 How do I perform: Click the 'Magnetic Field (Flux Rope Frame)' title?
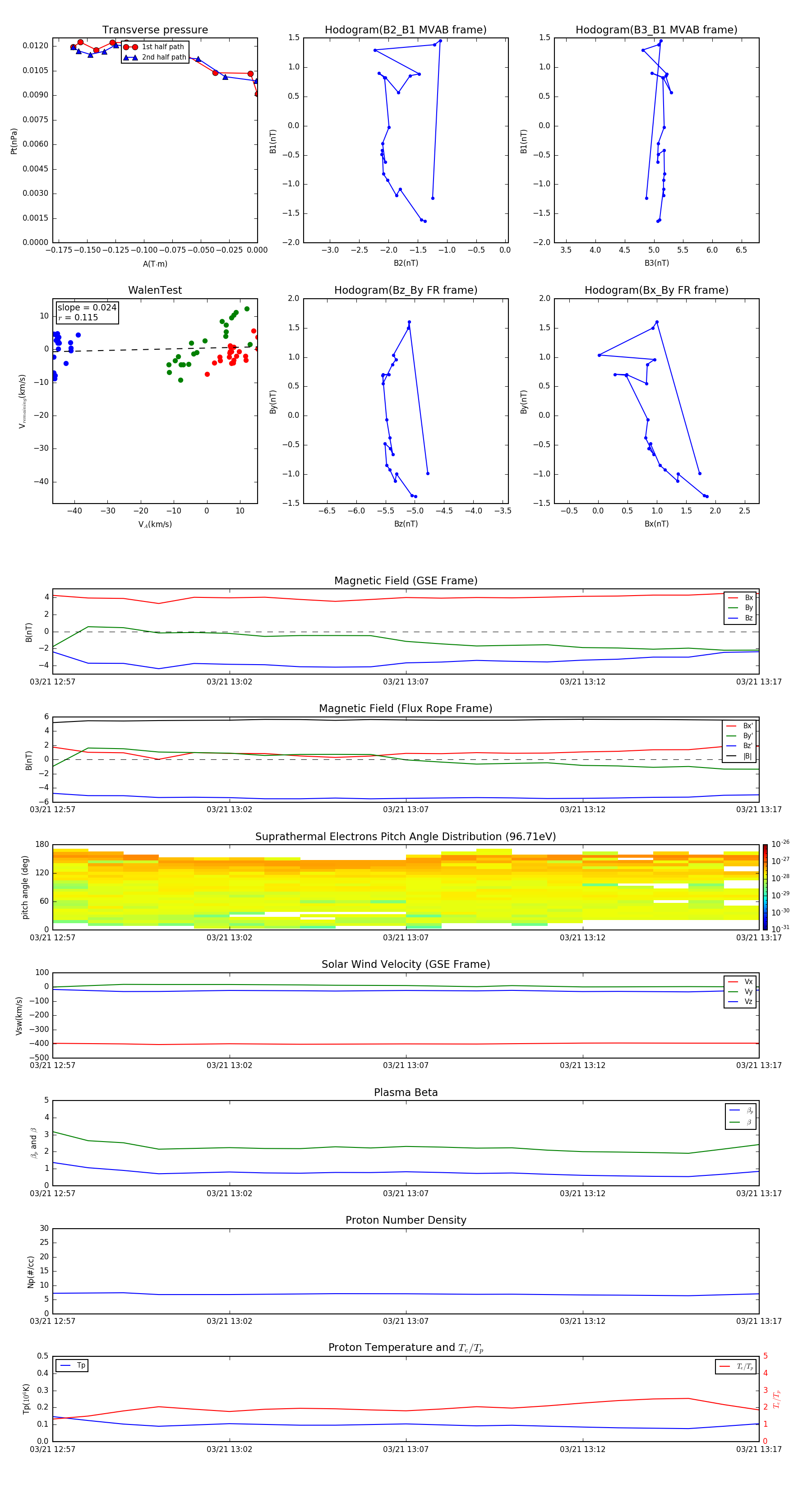tap(406, 709)
